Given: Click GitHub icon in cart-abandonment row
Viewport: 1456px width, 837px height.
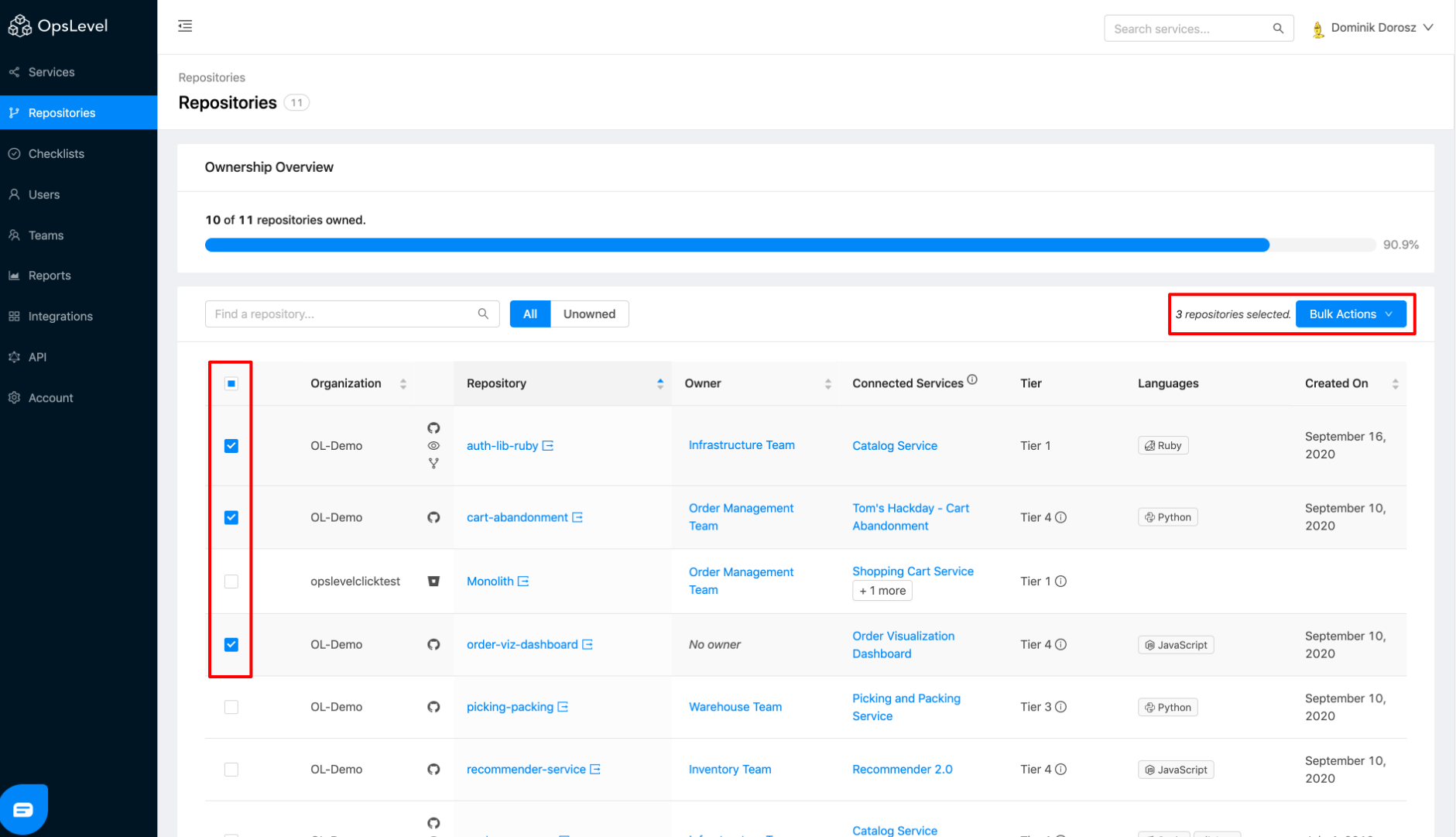Looking at the screenshot, I should pyautogui.click(x=433, y=517).
